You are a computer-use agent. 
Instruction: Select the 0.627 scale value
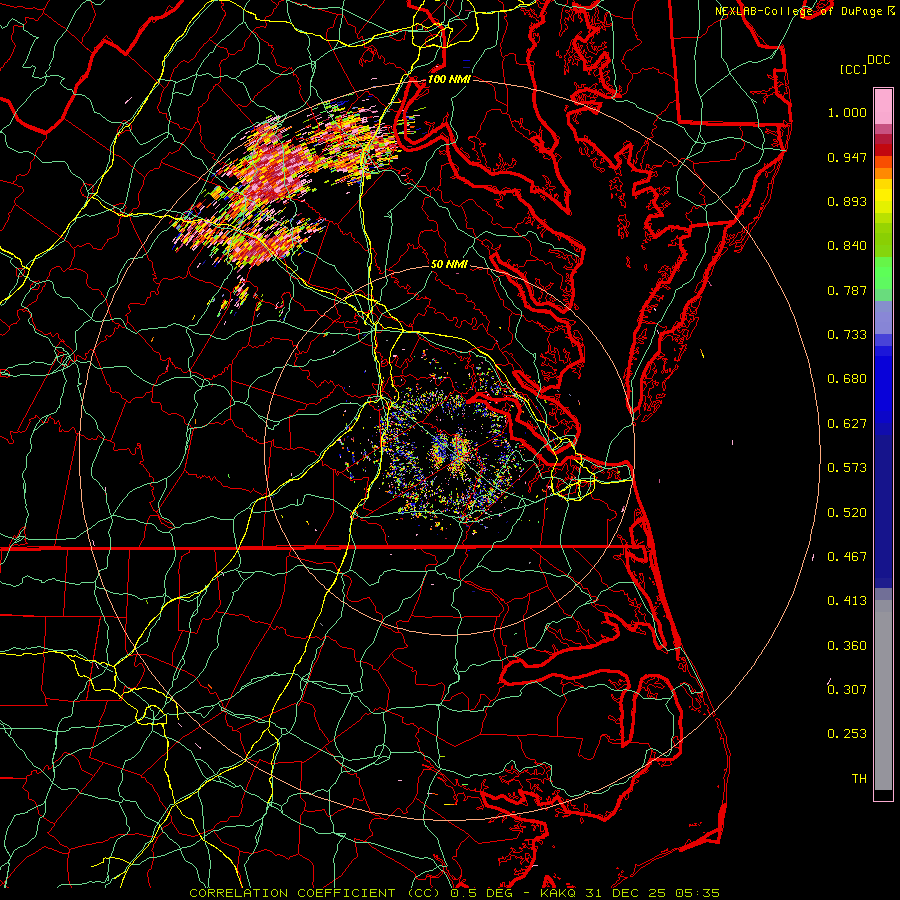847,424
